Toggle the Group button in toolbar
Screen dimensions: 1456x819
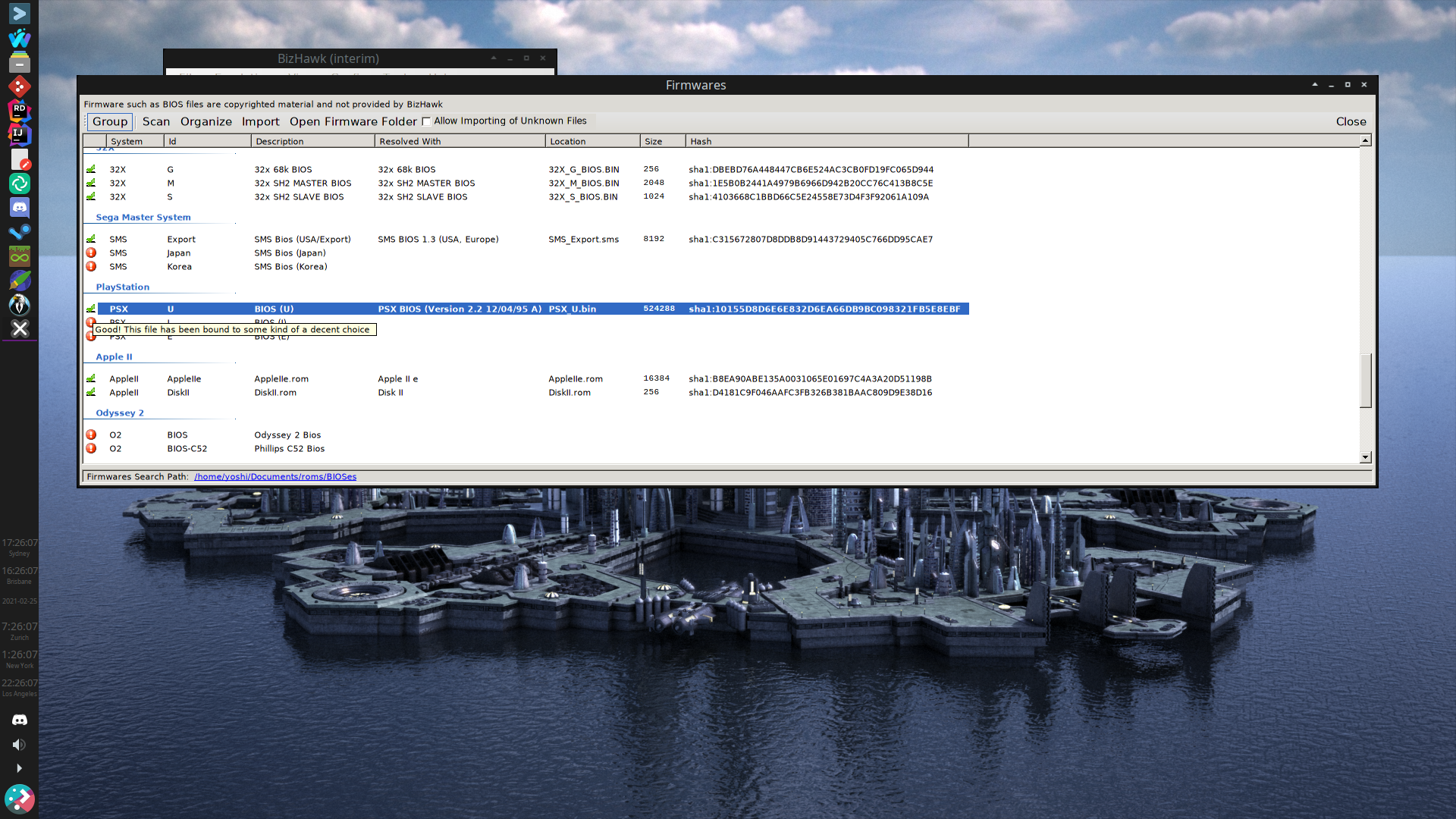tap(110, 121)
